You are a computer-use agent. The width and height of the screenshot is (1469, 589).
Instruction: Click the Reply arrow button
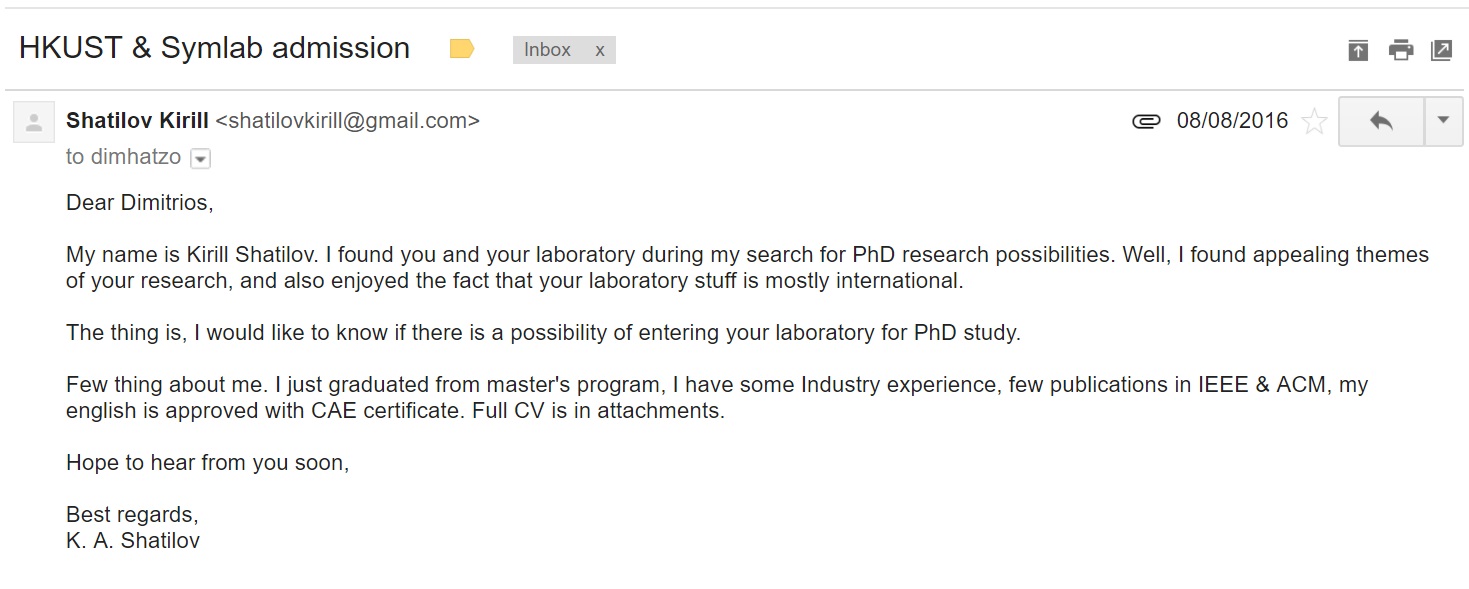tap(1381, 121)
